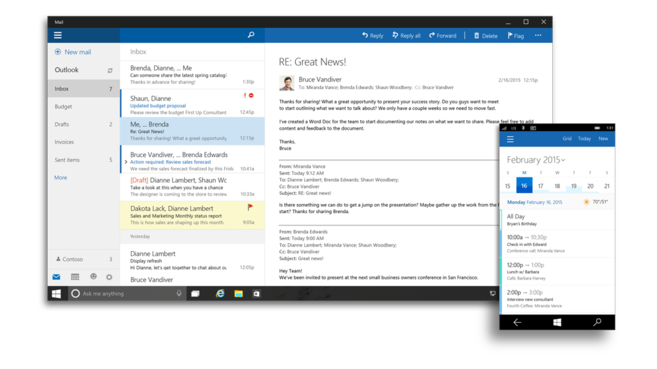The height and width of the screenshot is (369, 657).
Task: Open the Budget folder
Action: [x=83, y=106]
